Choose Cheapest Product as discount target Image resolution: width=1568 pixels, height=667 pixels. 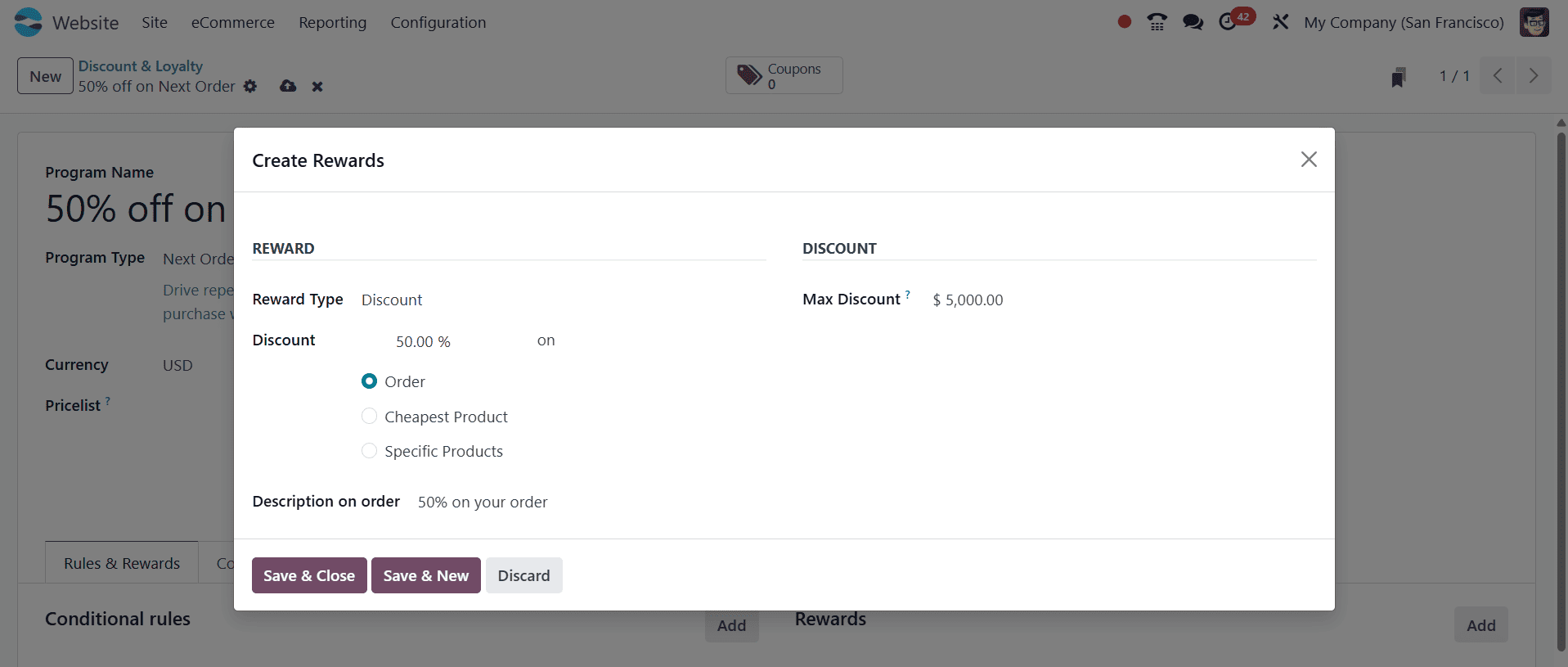pyautogui.click(x=369, y=416)
